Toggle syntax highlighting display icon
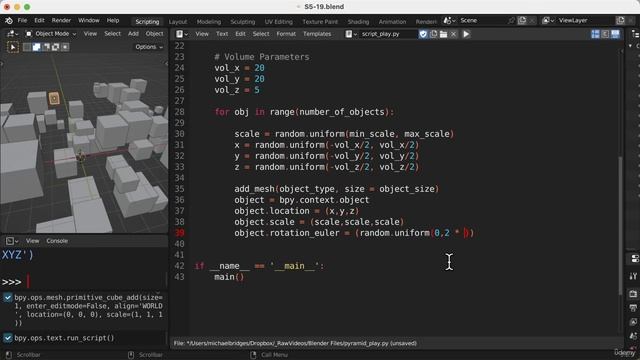The width and height of the screenshot is (640, 360). coord(615,34)
